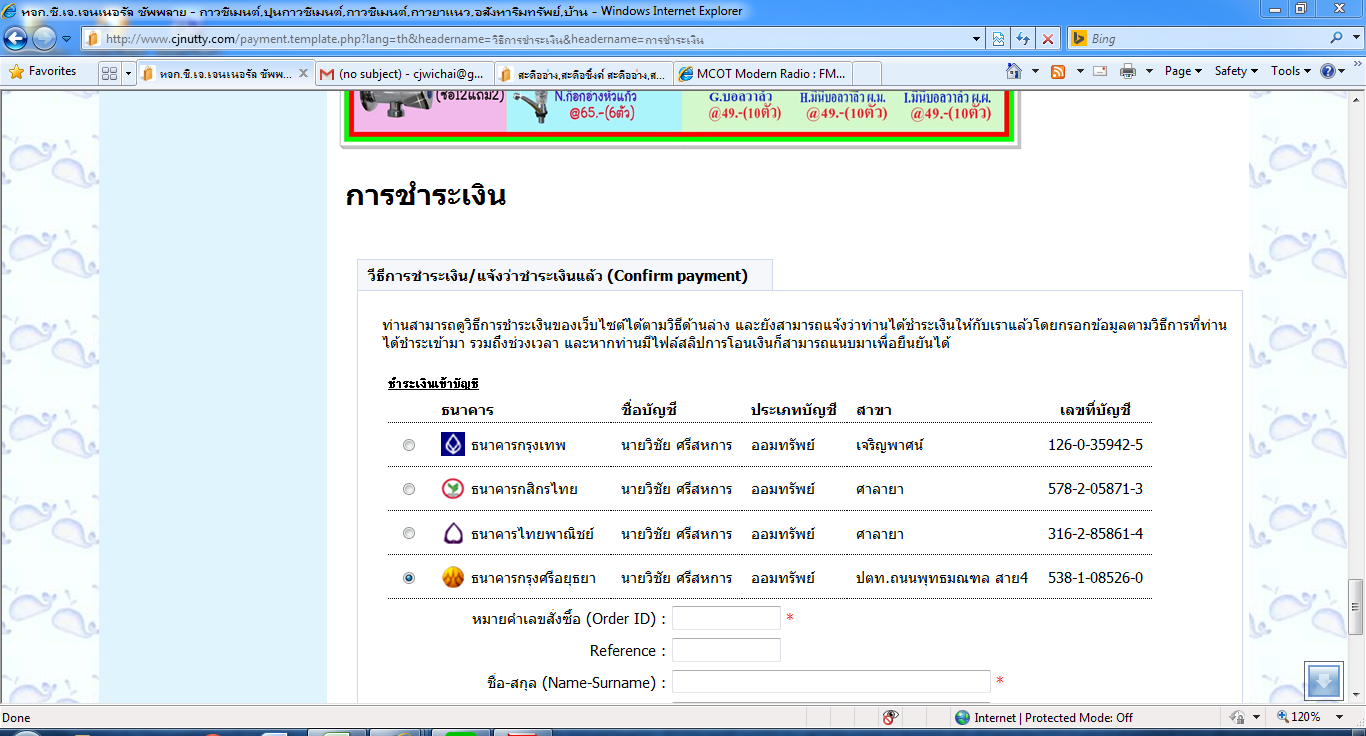Click the Krungsri Bank yellow logo icon
The image size is (1366, 736).
[x=453, y=577]
